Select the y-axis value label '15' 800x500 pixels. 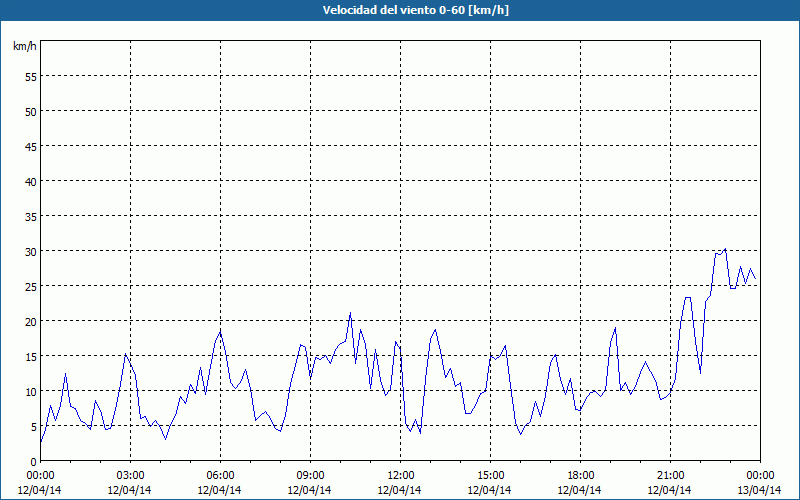tap(31, 357)
